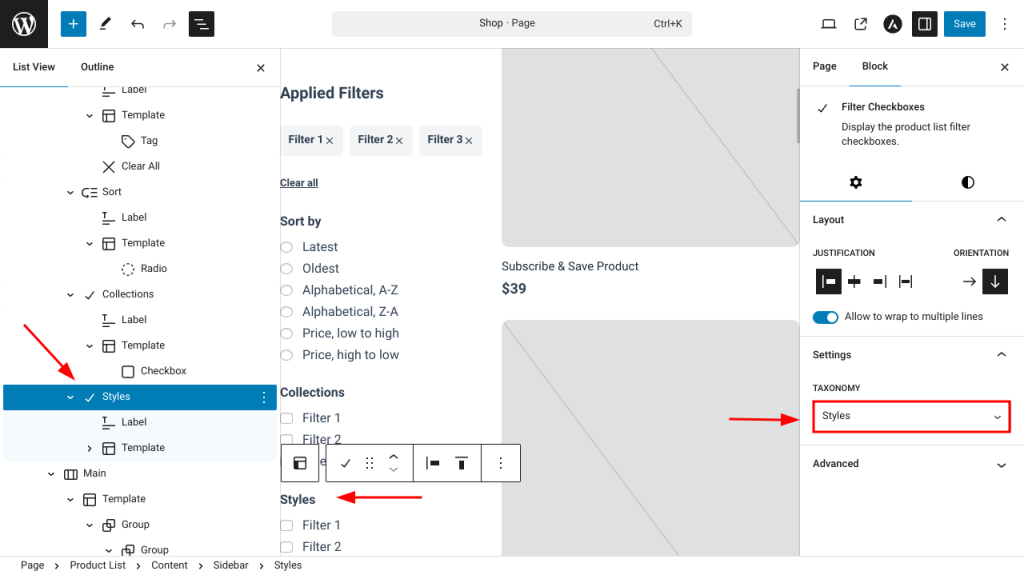Toggle Allow to wrap to multiple lines
Screen dimensions: 1024x575
826,317
